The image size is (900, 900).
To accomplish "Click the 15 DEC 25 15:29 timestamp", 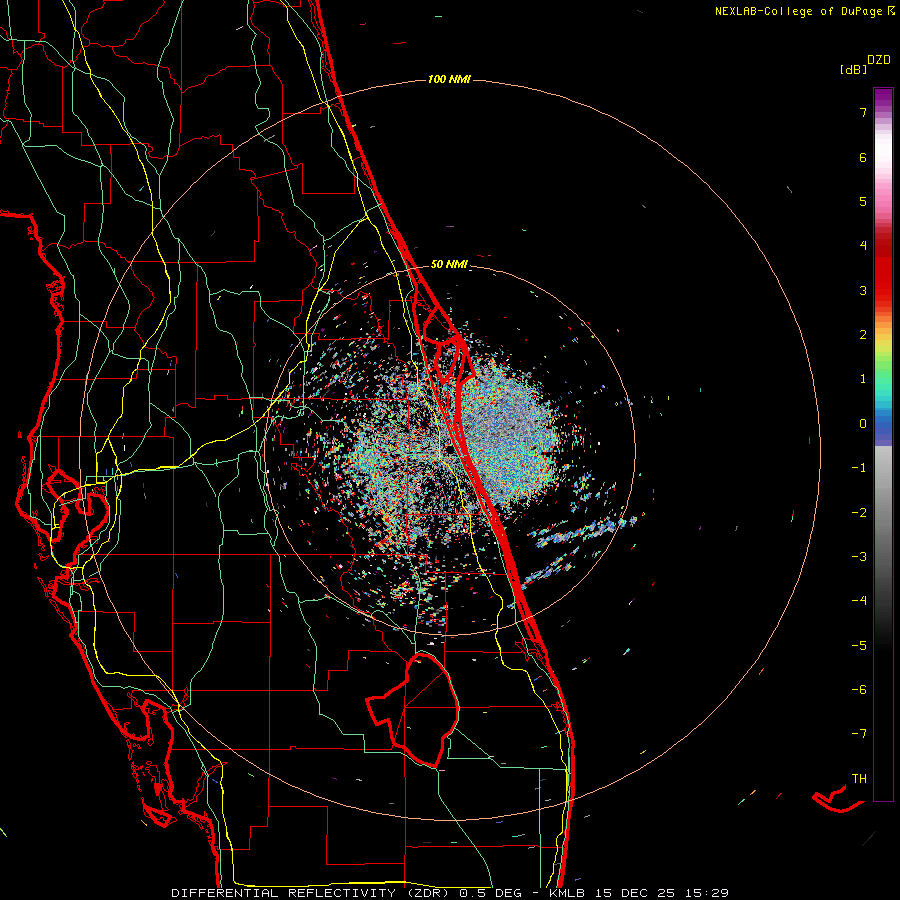I will tap(661, 893).
